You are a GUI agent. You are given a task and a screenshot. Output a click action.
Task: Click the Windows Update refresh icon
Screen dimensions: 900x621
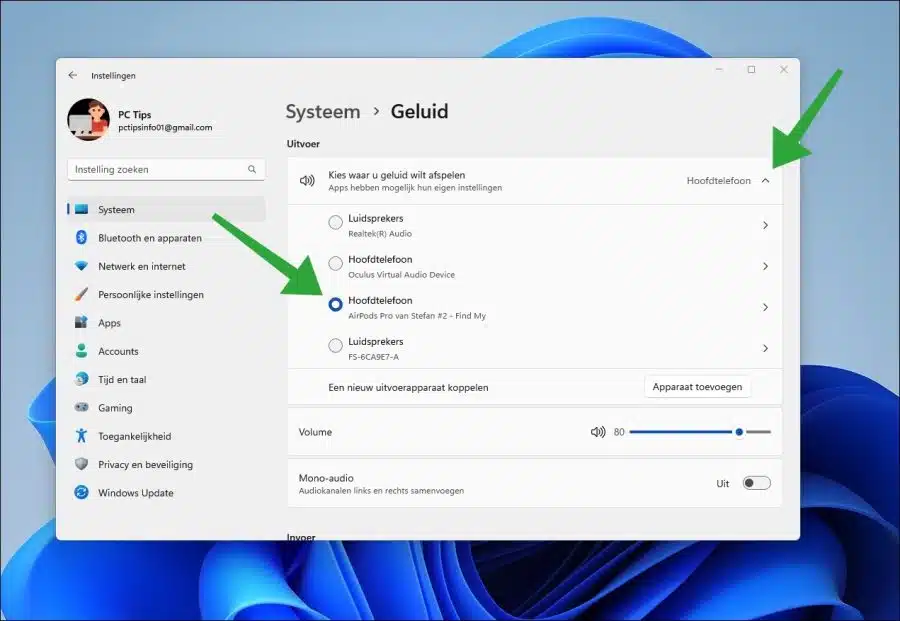[82, 492]
